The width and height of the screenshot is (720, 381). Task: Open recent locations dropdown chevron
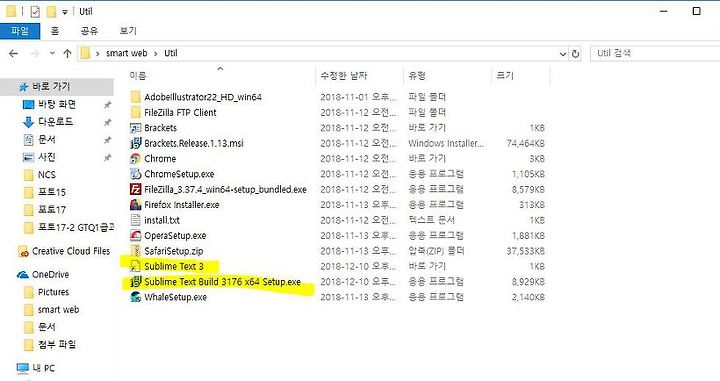click(x=52, y=53)
